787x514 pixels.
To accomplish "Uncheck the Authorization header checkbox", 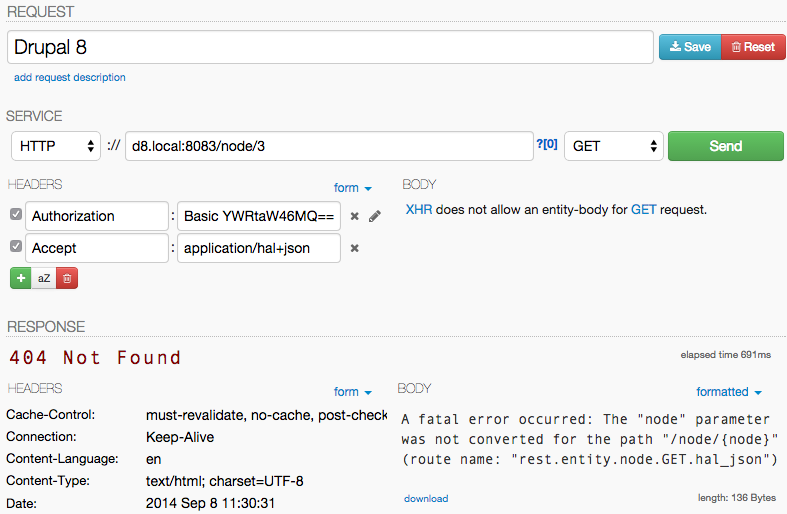I will pos(16,214).
